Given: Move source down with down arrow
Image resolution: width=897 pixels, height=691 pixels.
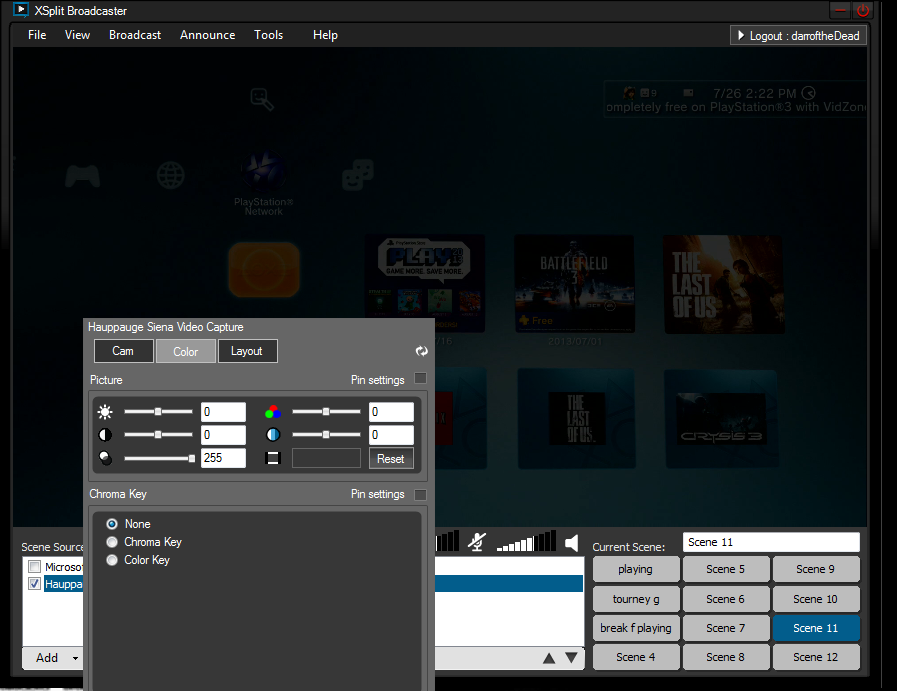Looking at the screenshot, I should (571, 658).
